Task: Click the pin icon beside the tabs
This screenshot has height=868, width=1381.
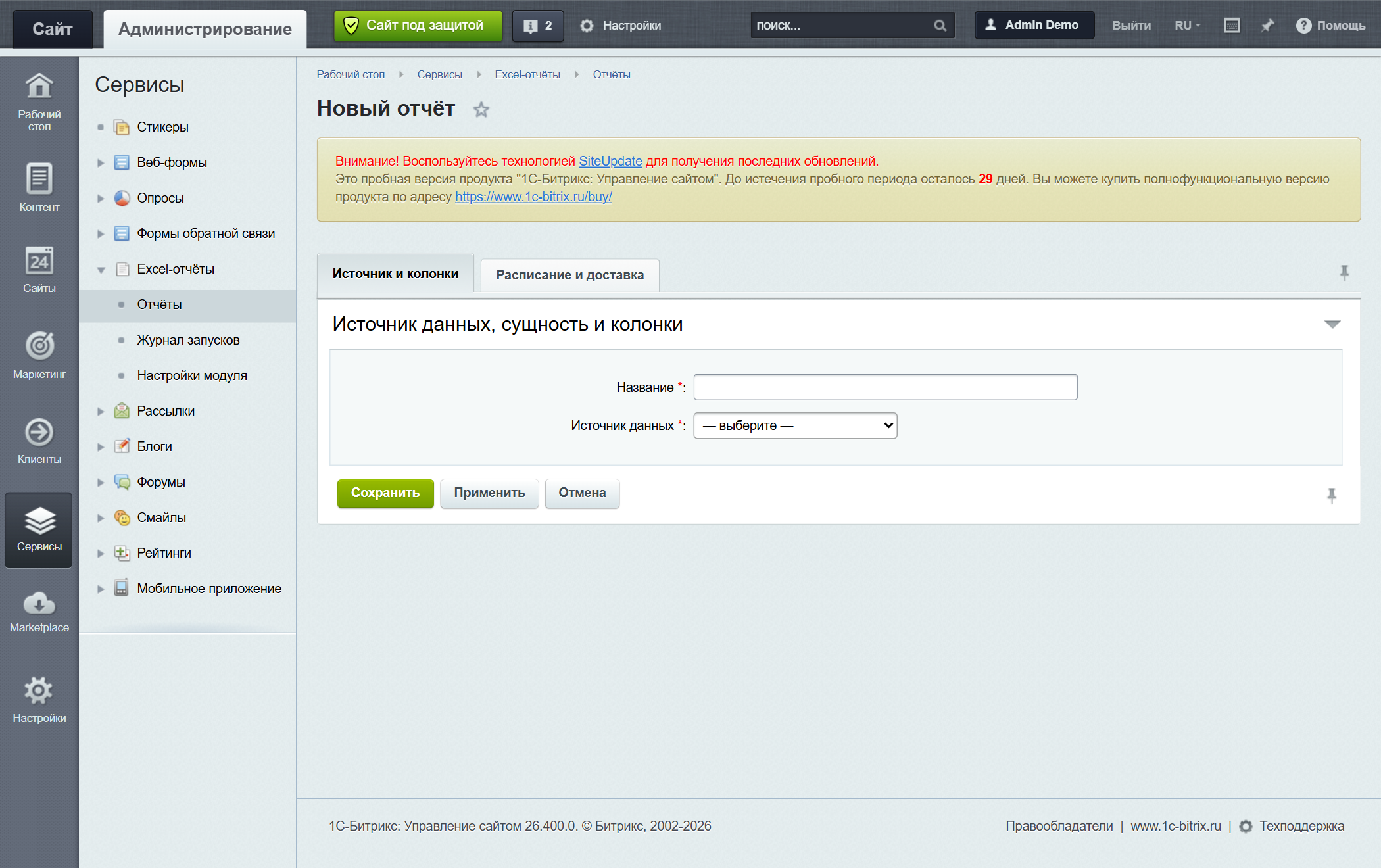Action: tap(1344, 272)
